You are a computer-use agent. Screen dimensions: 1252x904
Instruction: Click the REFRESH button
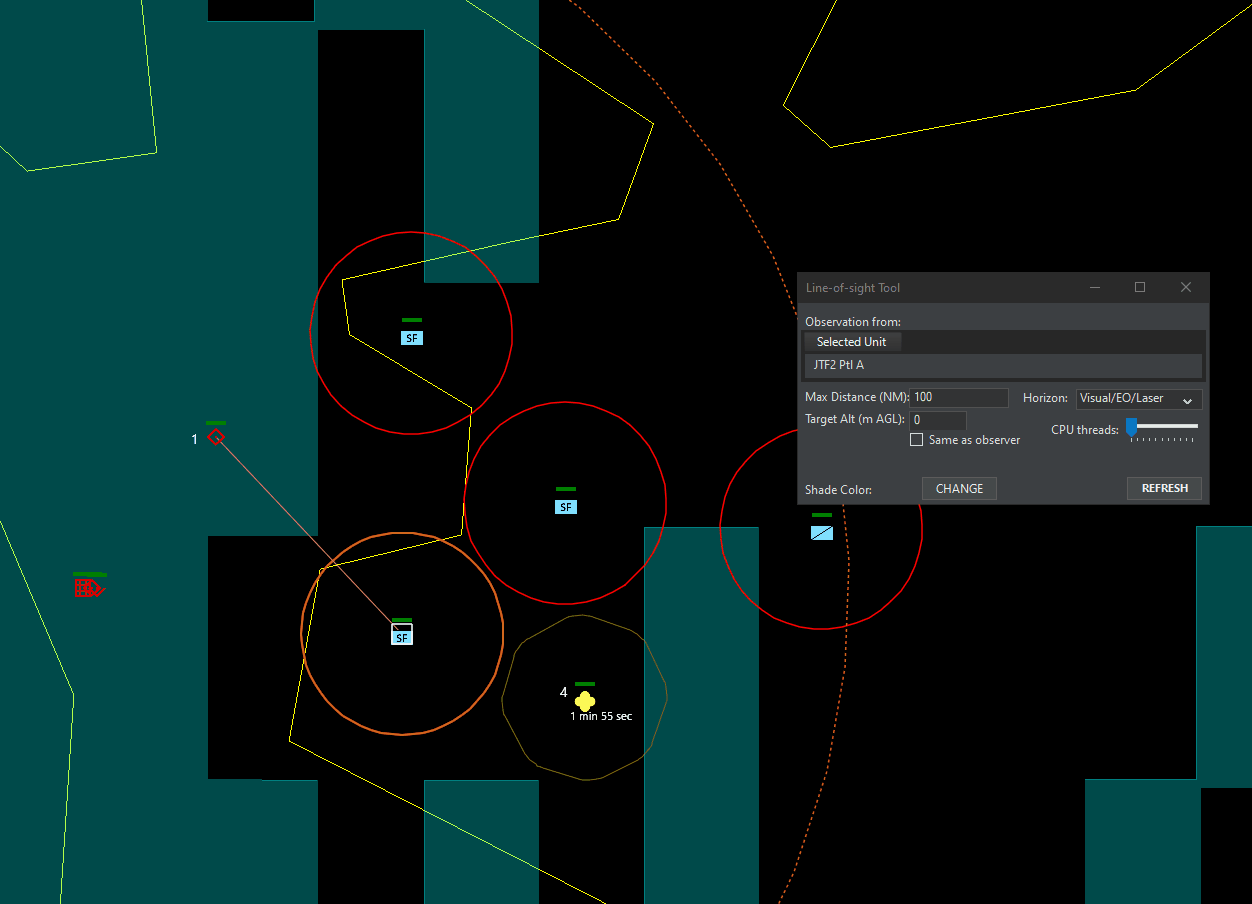(1165, 489)
